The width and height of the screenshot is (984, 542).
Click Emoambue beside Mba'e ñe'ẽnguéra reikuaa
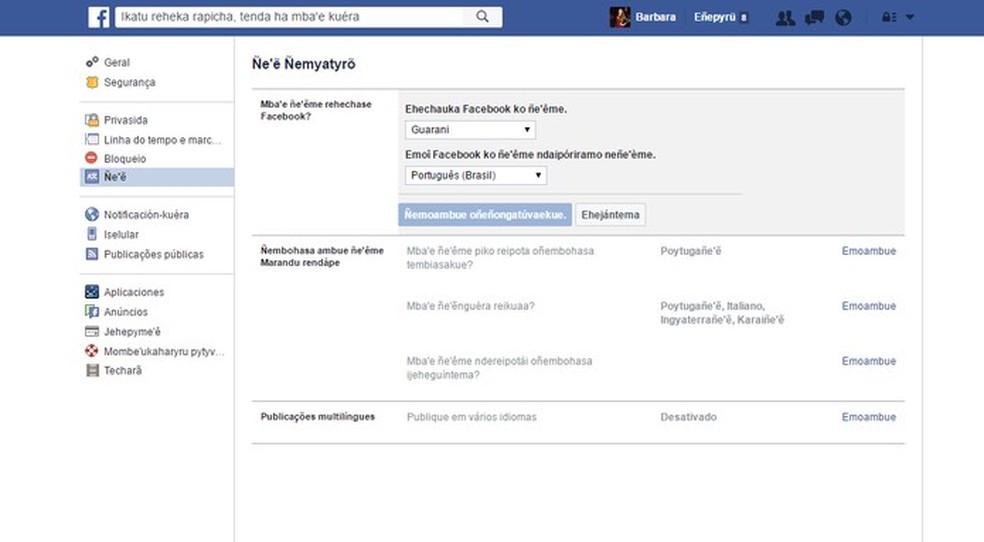tap(869, 306)
